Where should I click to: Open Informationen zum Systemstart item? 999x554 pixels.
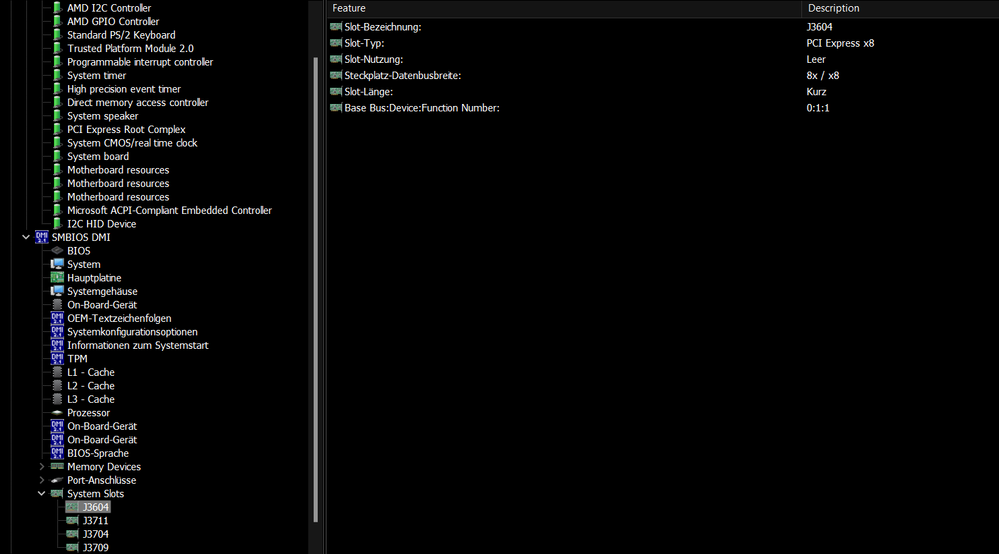(138, 345)
